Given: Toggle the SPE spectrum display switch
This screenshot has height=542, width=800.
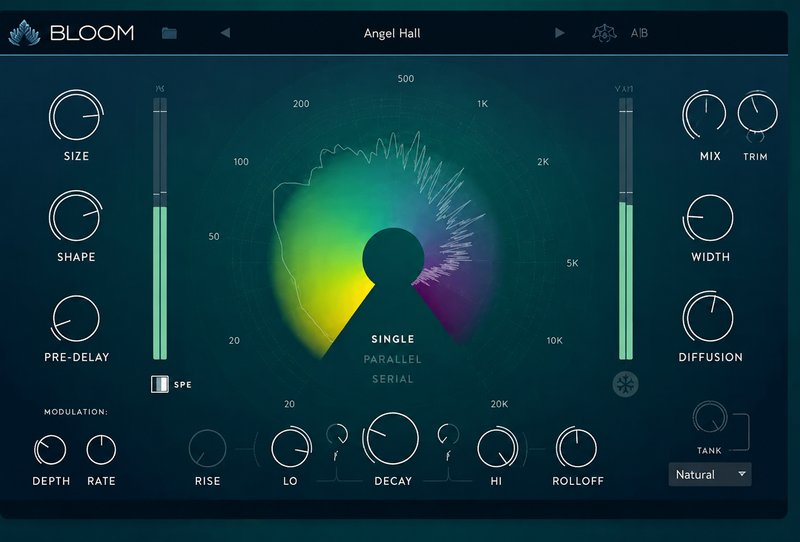Looking at the screenshot, I should click(x=160, y=384).
